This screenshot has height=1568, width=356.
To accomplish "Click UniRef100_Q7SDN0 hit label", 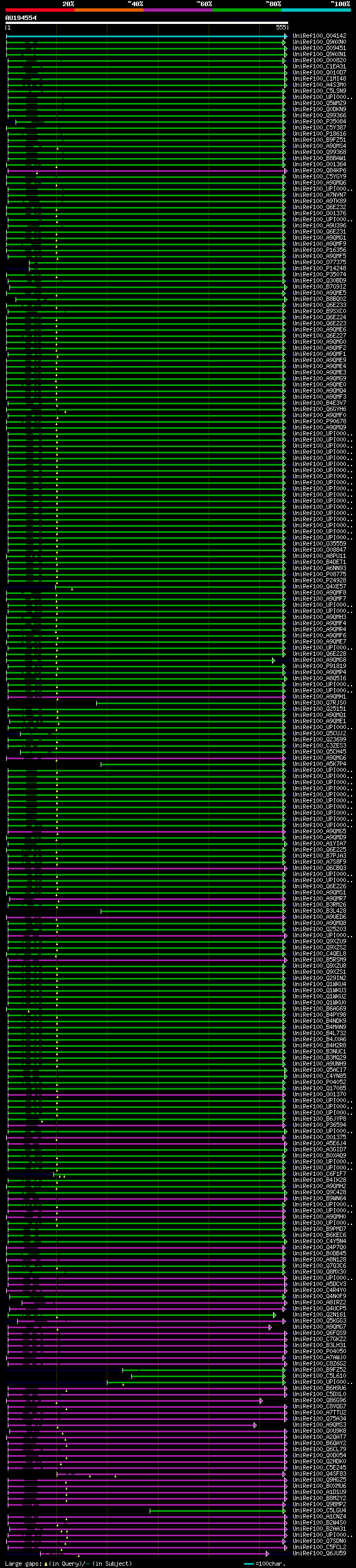I will tap(319, 1541).
